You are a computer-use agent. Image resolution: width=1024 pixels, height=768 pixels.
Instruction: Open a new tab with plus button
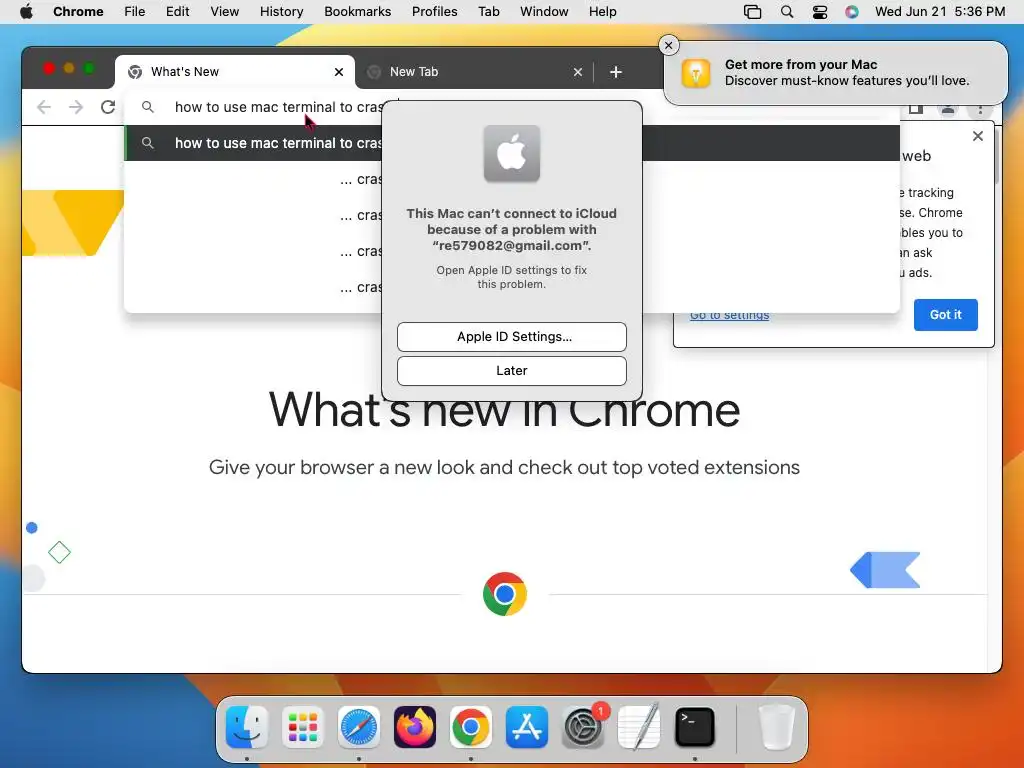tap(616, 72)
